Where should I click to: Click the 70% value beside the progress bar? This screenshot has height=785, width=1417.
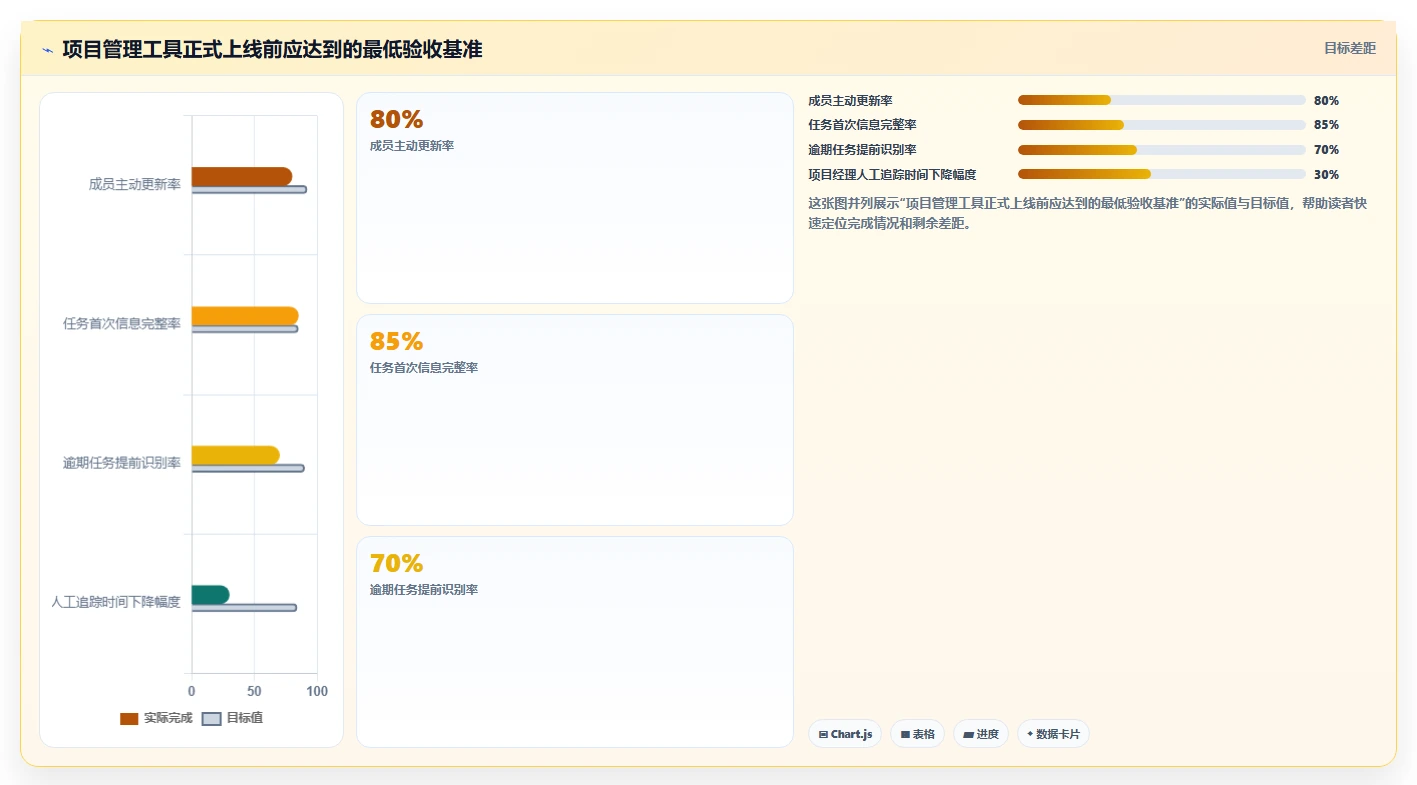click(1326, 150)
